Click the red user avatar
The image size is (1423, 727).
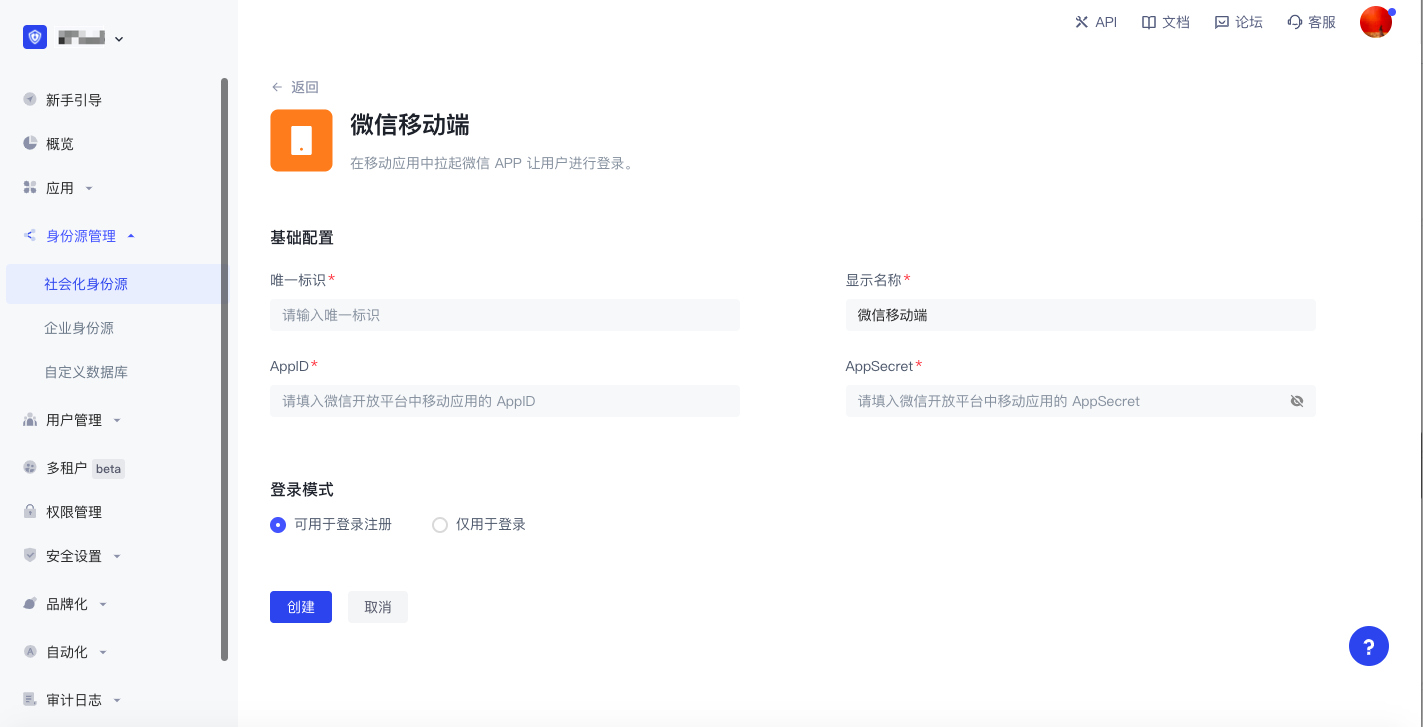point(1376,22)
